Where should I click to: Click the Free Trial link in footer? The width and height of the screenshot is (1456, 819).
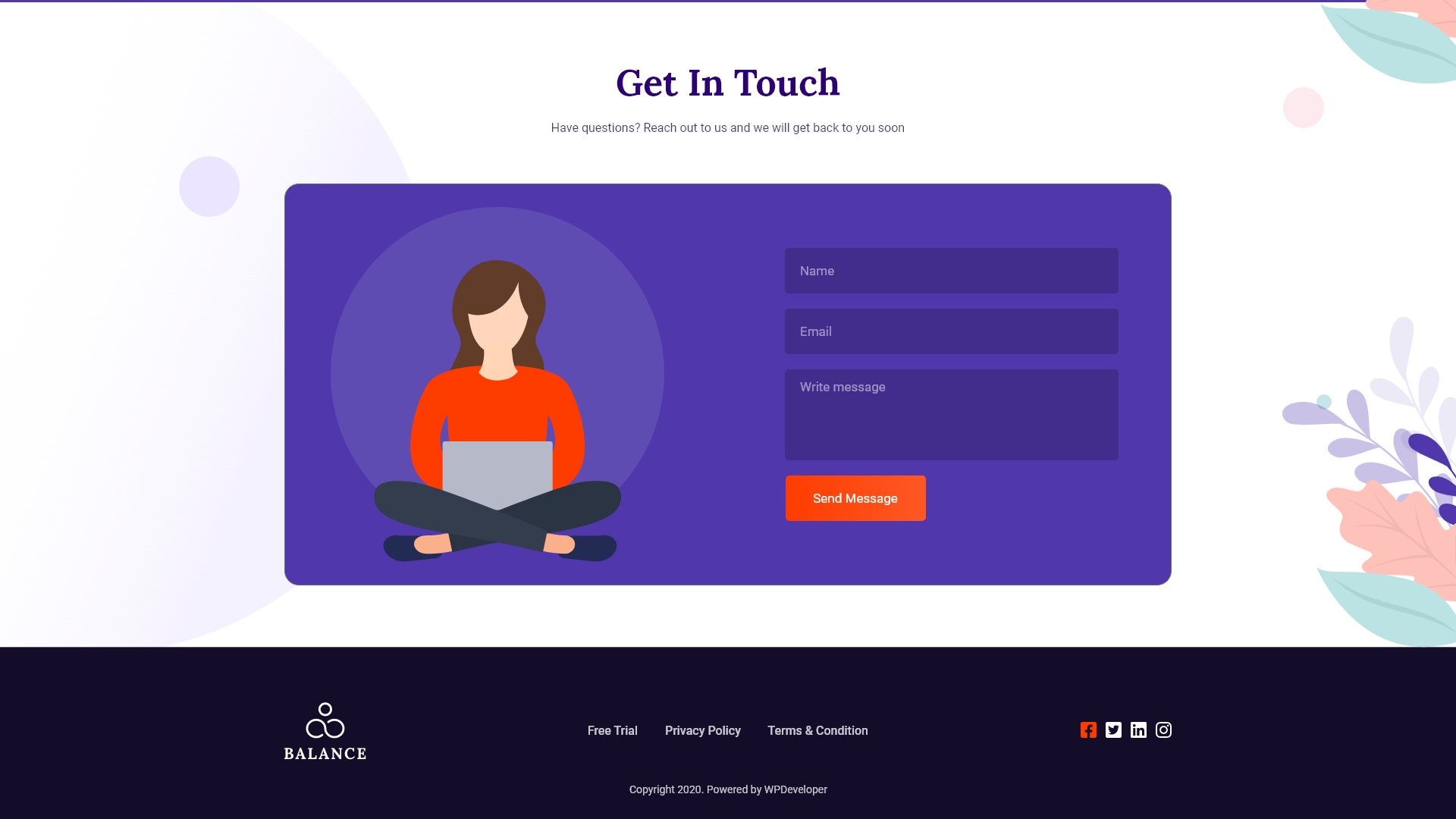coord(612,730)
